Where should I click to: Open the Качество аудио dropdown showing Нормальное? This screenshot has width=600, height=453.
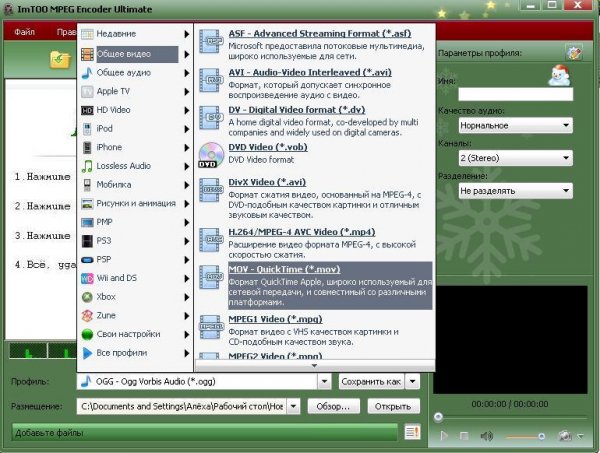515,125
